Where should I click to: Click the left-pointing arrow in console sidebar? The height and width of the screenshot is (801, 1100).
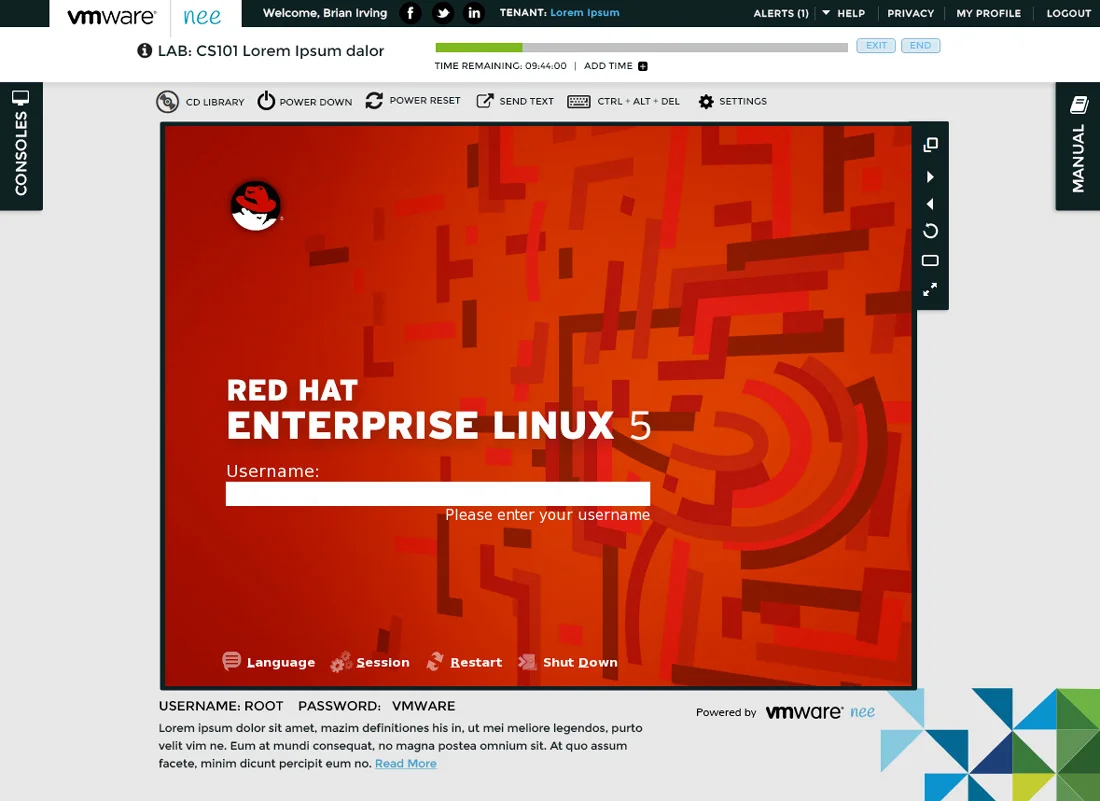[x=930, y=204]
